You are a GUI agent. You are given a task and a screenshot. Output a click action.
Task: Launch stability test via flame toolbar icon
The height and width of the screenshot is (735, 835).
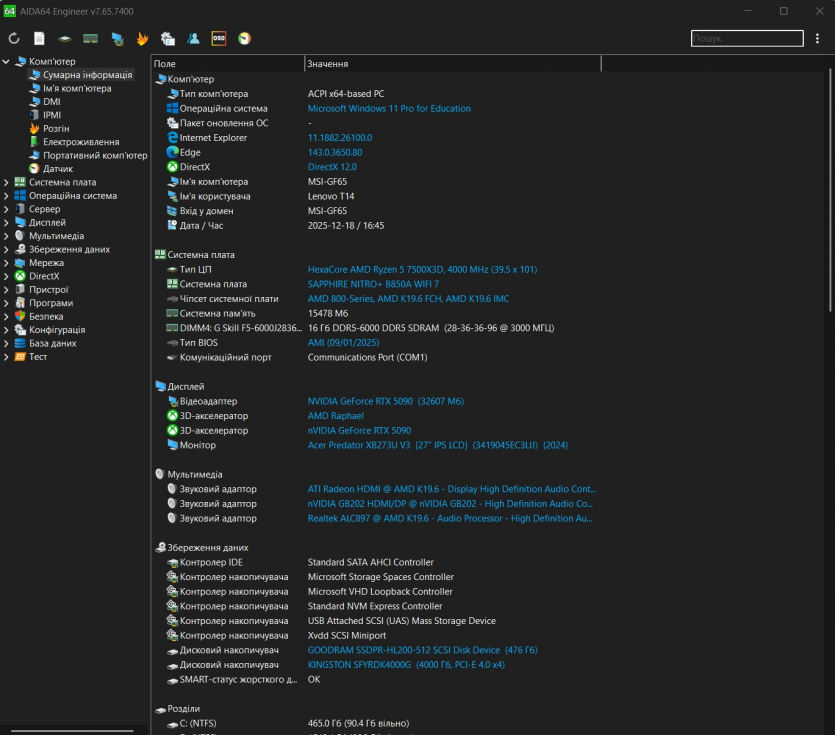pos(143,39)
